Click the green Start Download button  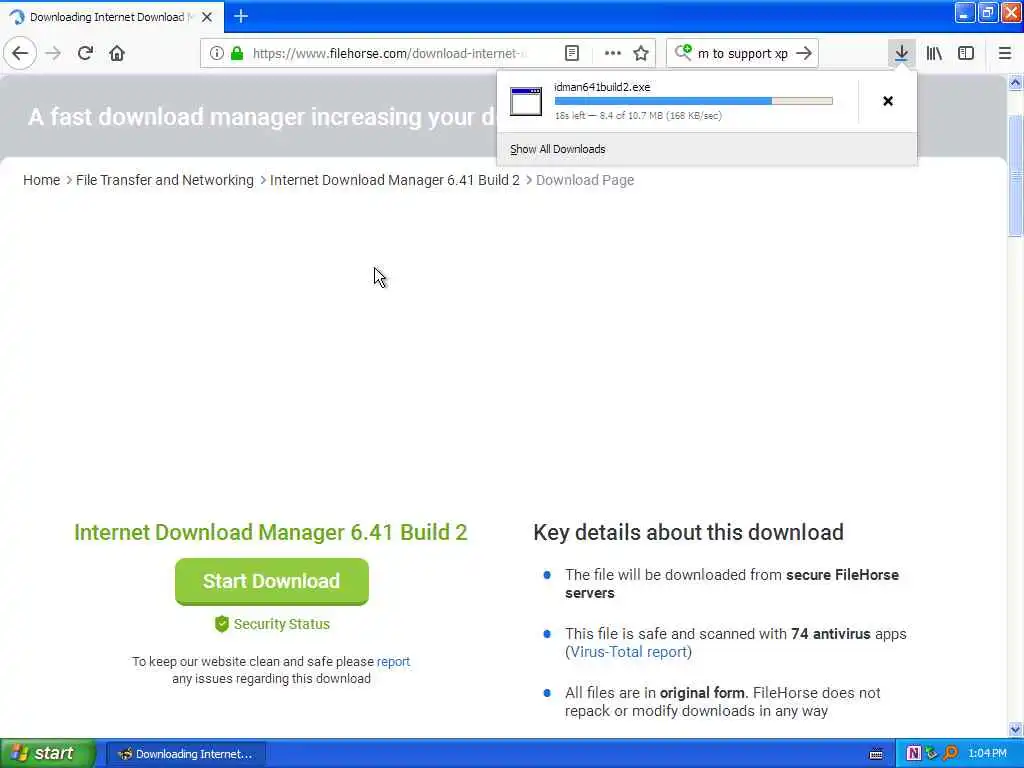tap(272, 581)
